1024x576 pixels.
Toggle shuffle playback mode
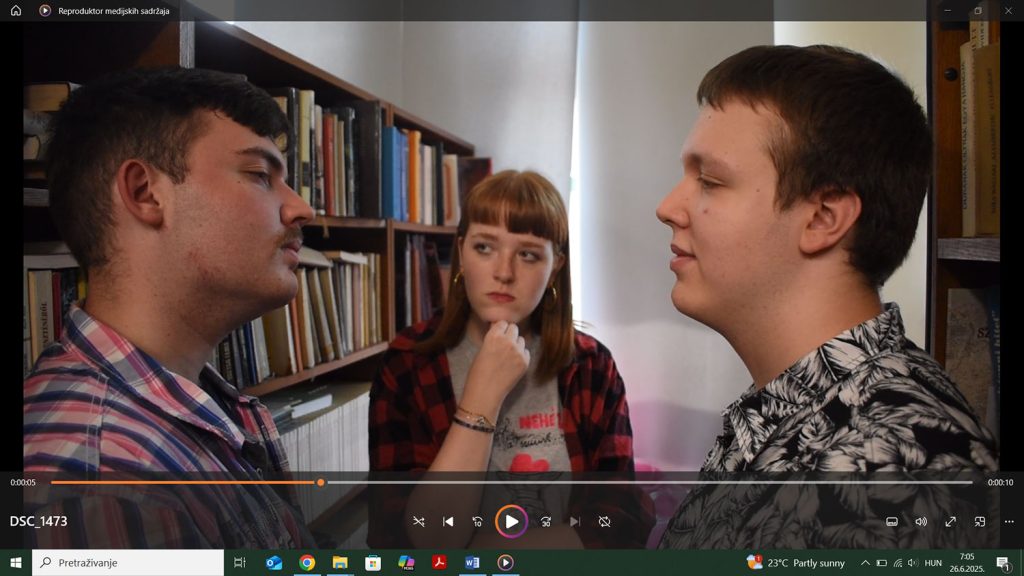click(x=418, y=521)
